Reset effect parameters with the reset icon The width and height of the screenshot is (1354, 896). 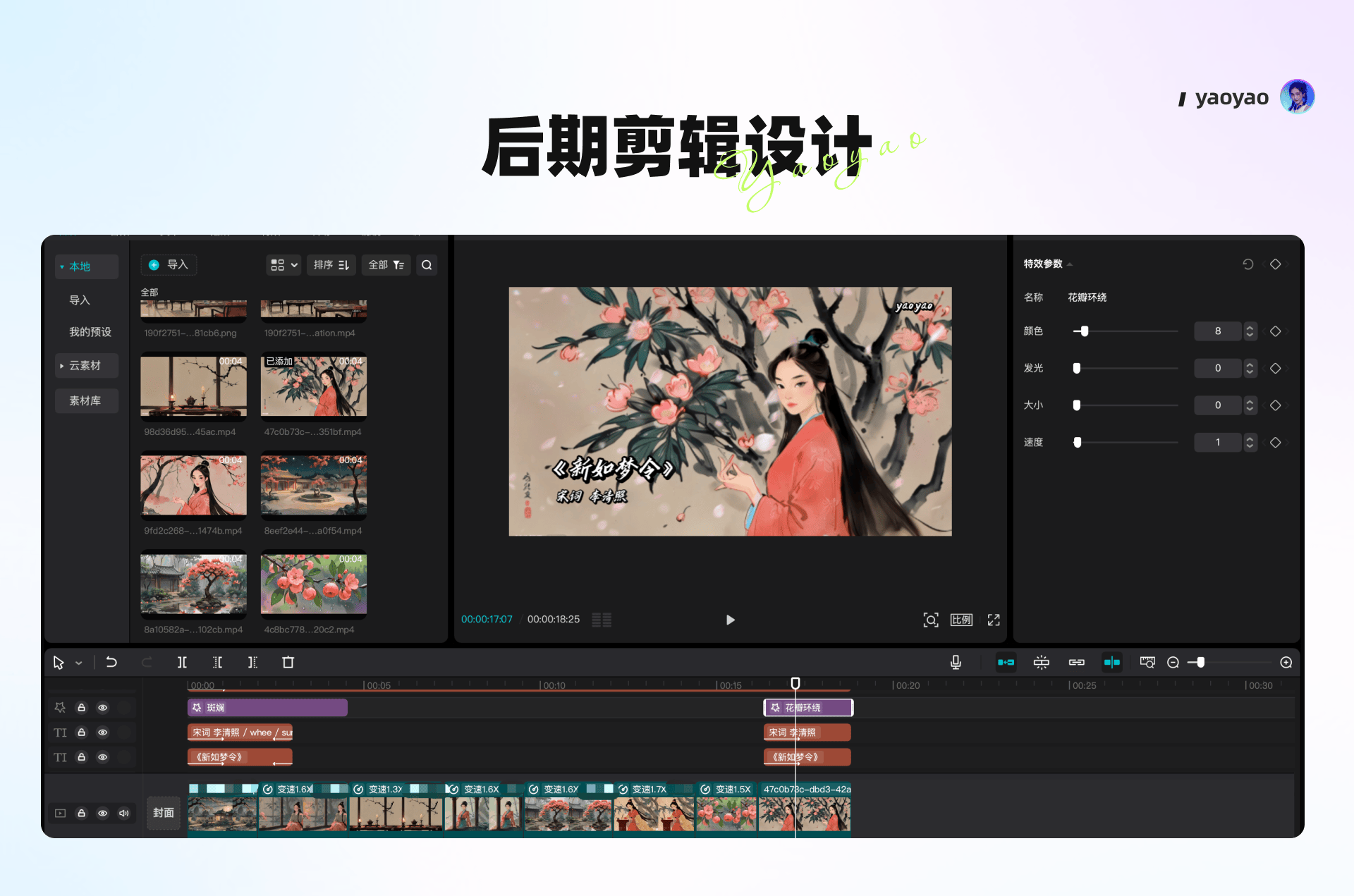(x=1248, y=264)
